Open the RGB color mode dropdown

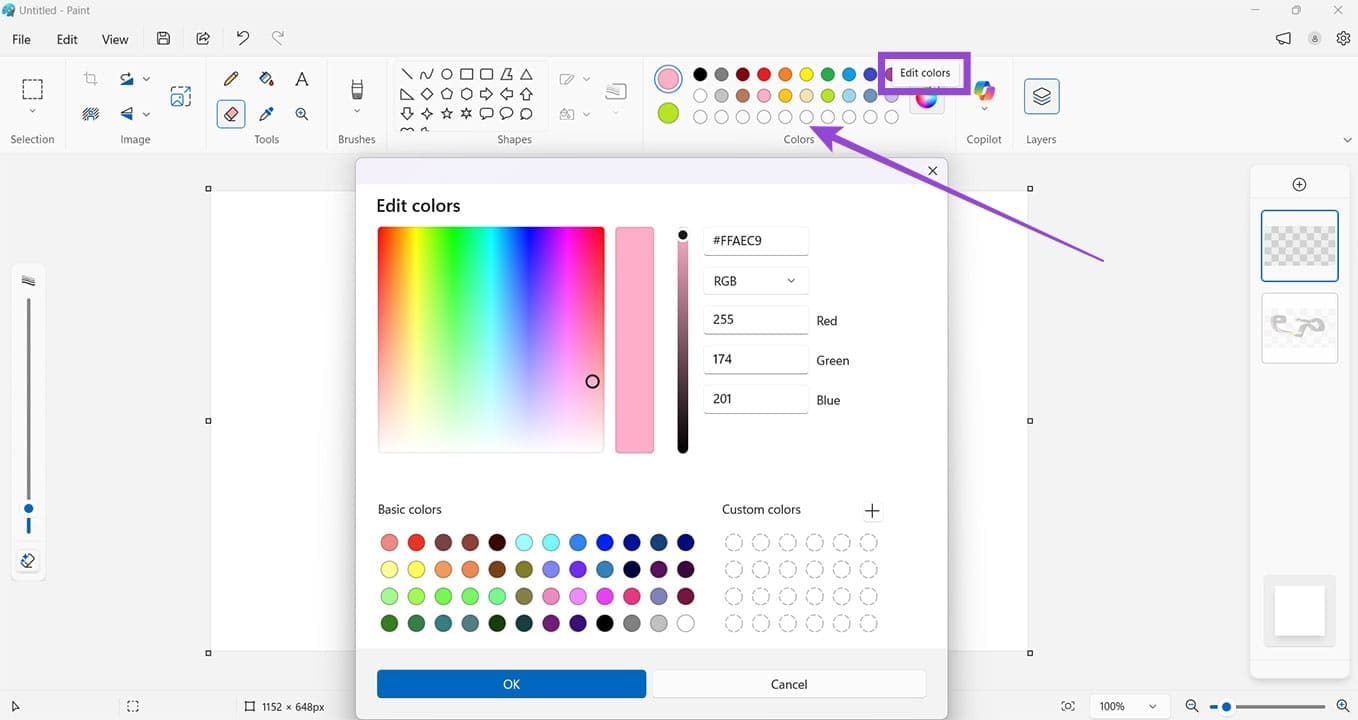(x=755, y=280)
